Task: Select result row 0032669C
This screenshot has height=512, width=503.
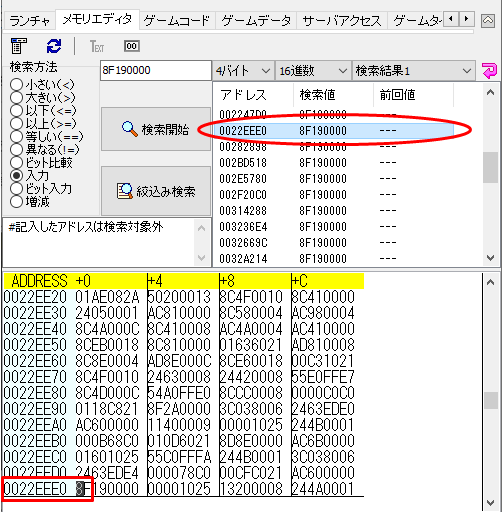Action: 333,243
